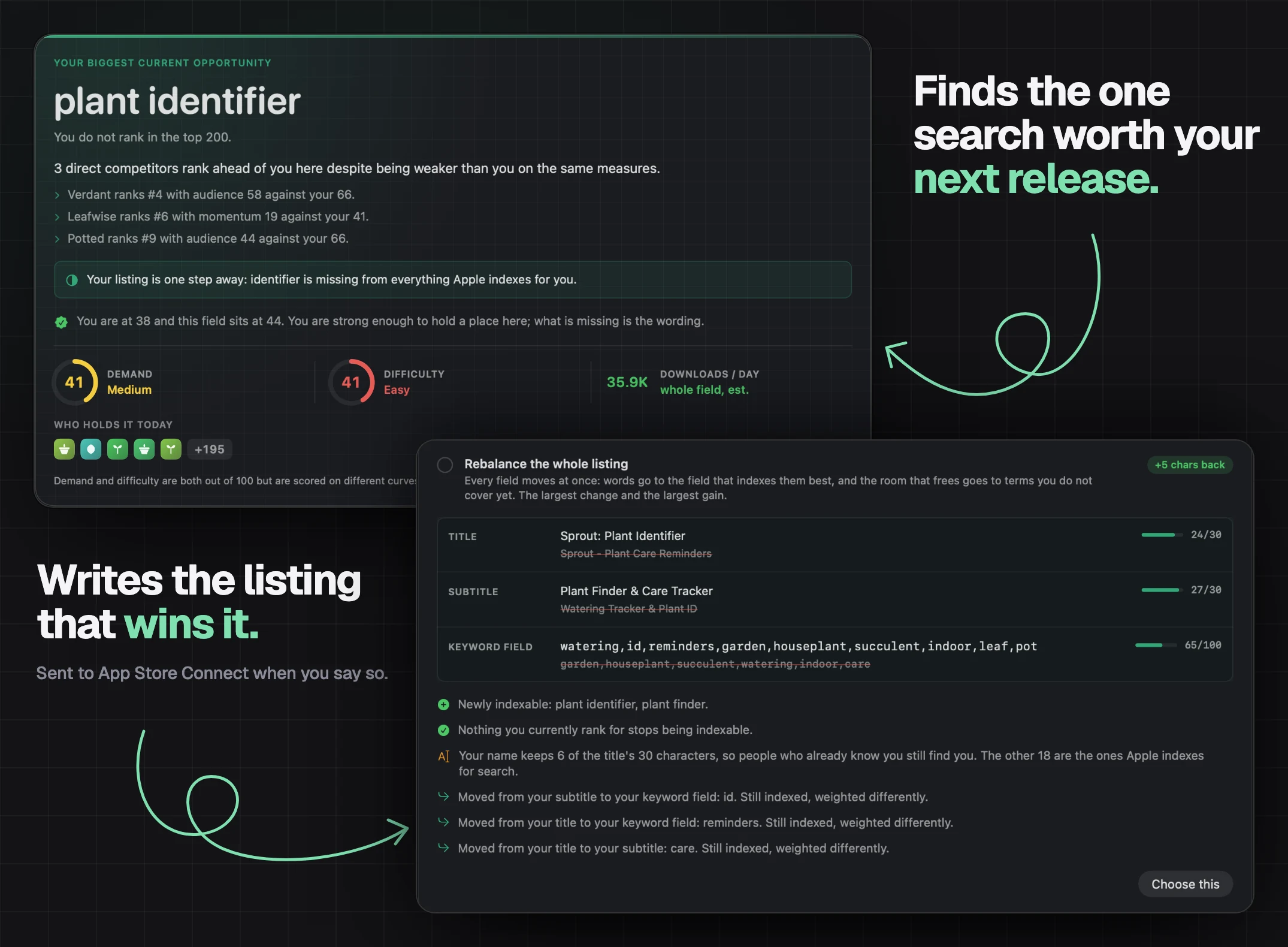Click the 'Rebalance the whole listing' heading
The height and width of the screenshot is (947, 1288).
546,464
